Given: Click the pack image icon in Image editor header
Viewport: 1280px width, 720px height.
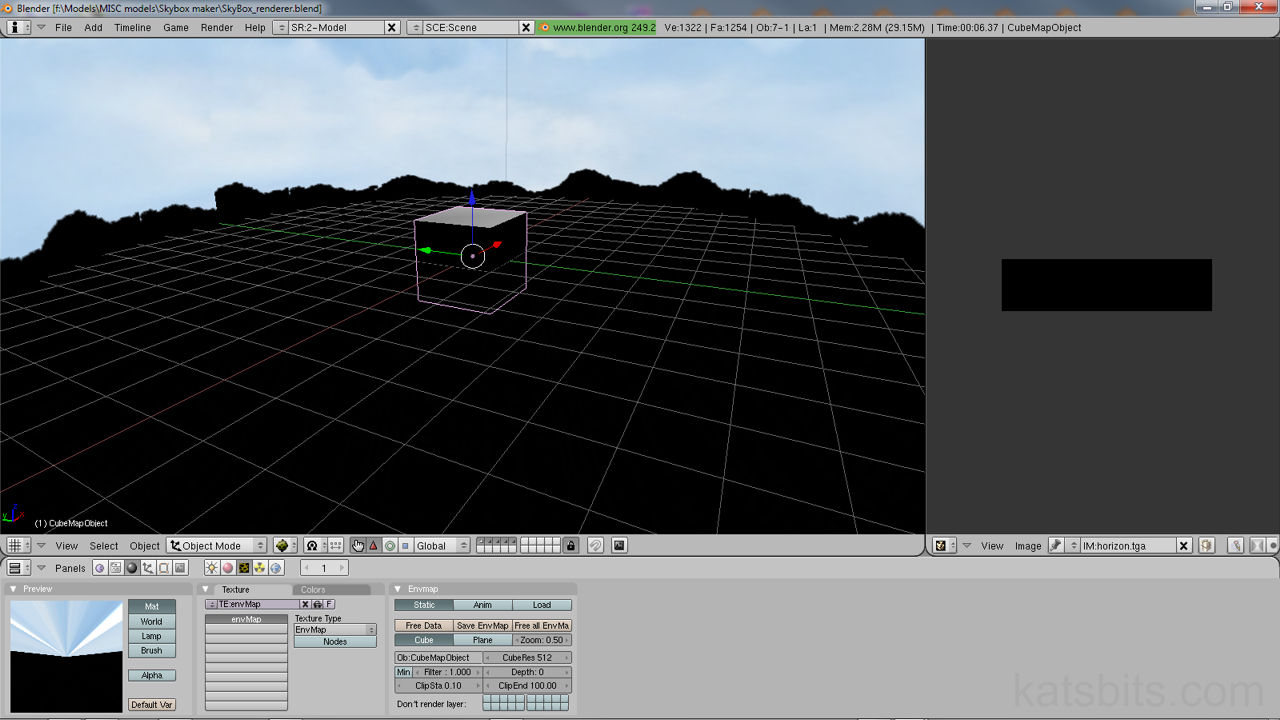Looking at the screenshot, I should coord(1206,545).
